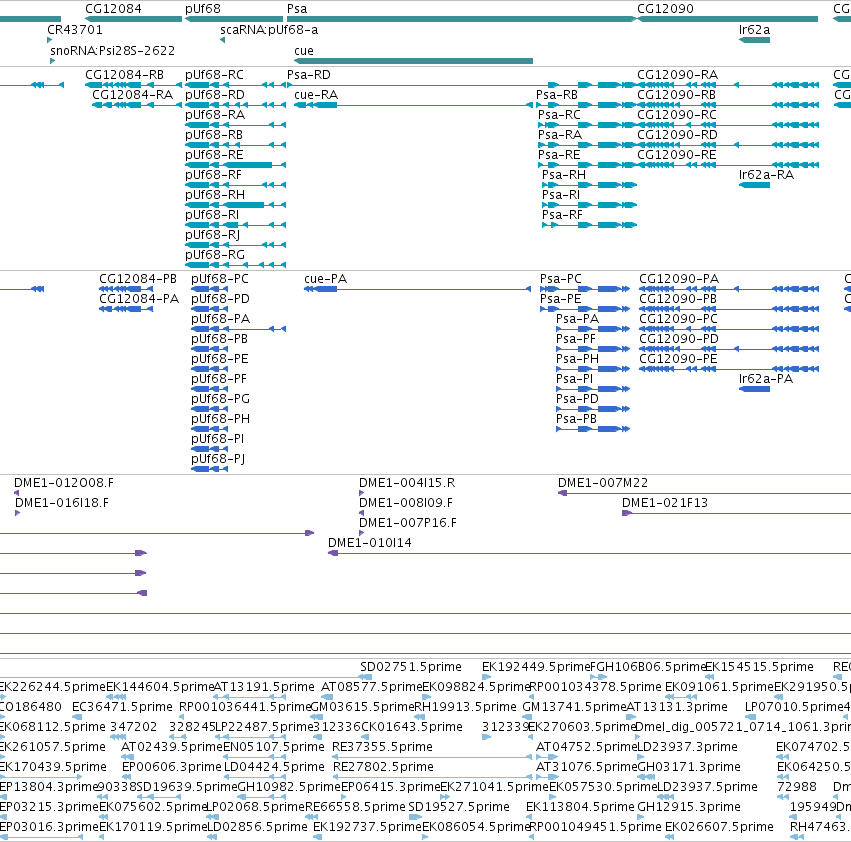Click transcript CG12084-RB
Viewport: 851px width, 842px height.
click(x=124, y=75)
